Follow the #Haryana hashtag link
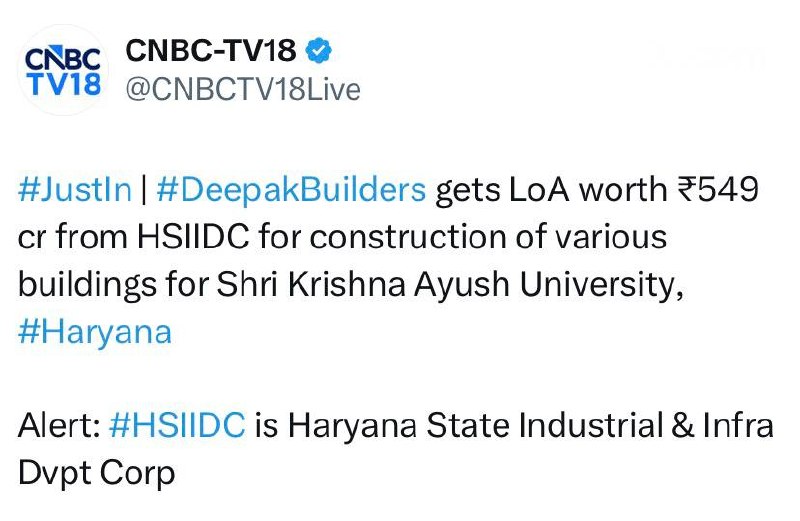Screen dimensions: 800x521 pyautogui.click(x=95, y=332)
